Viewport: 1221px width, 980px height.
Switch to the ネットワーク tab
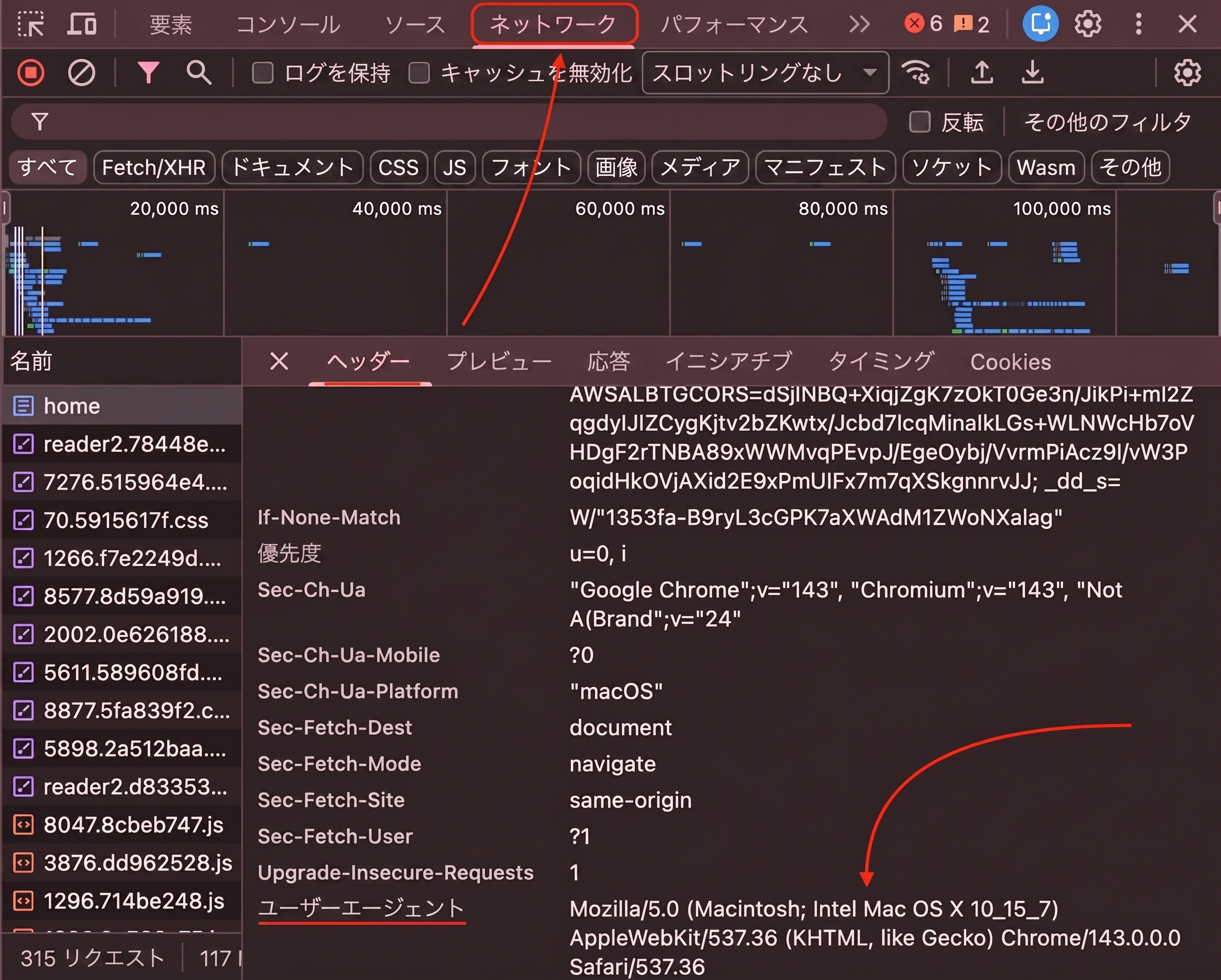[x=554, y=24]
